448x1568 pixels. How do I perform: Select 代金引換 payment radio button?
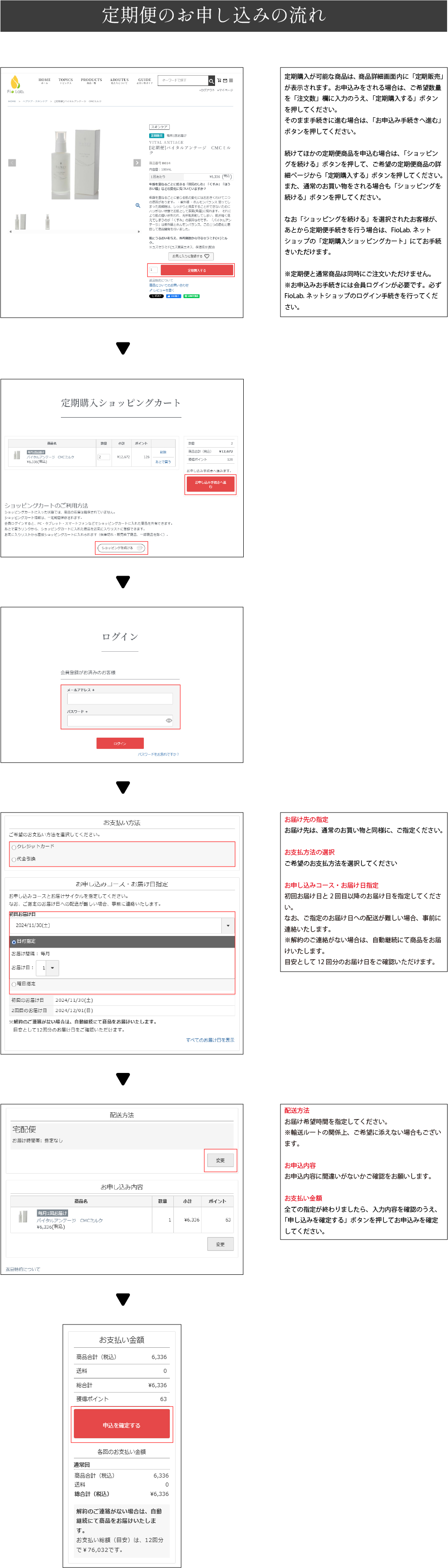tap(14, 859)
